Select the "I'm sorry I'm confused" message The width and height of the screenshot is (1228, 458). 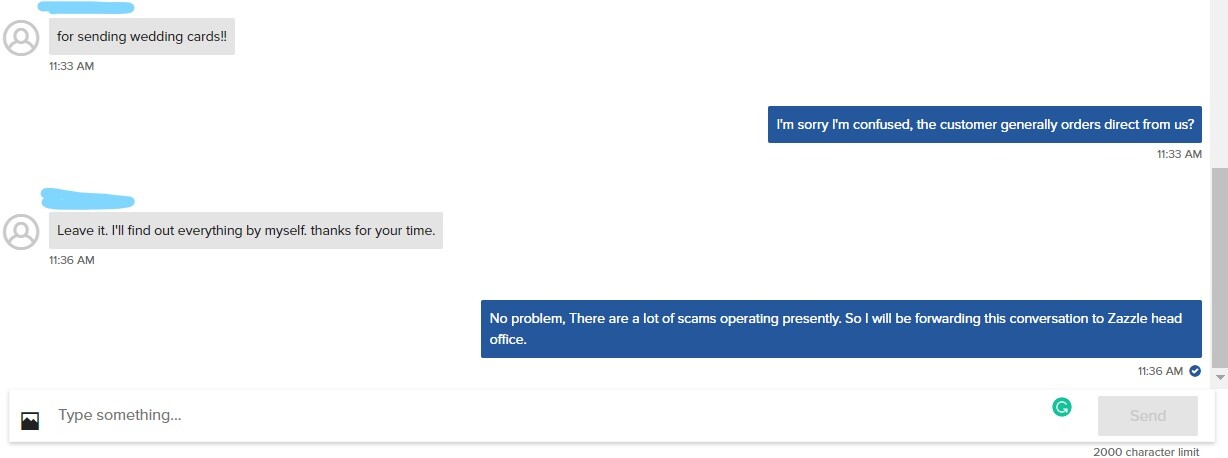click(x=985, y=125)
